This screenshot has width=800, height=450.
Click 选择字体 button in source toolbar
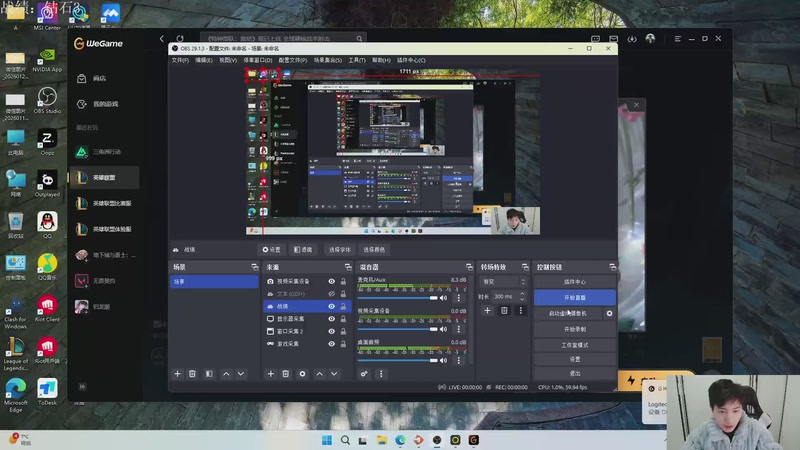pyautogui.click(x=339, y=249)
